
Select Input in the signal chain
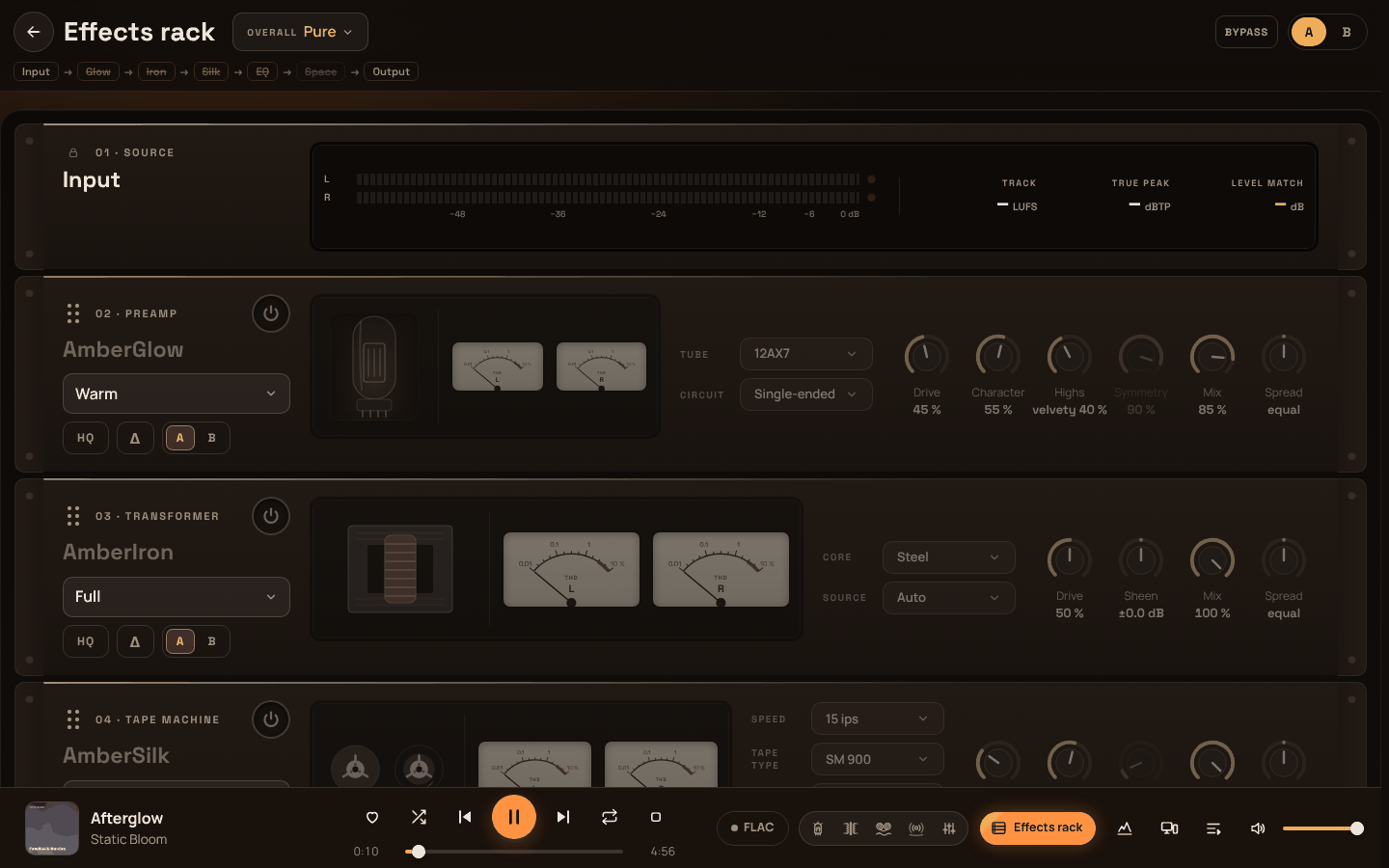[x=36, y=71]
